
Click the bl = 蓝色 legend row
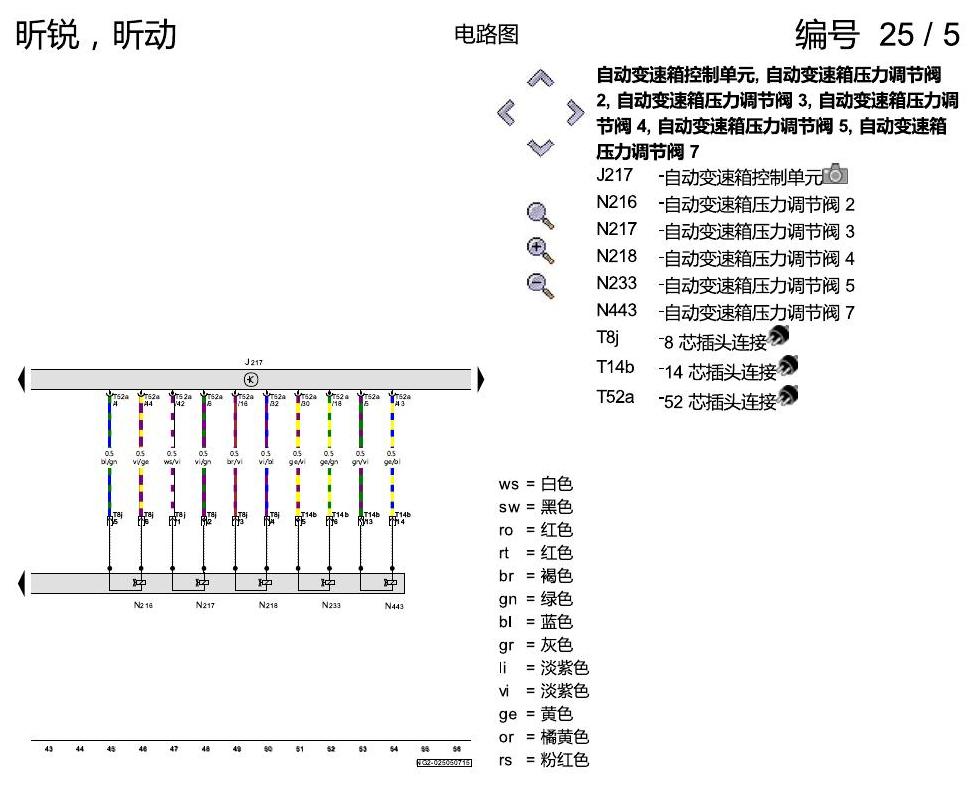536,622
